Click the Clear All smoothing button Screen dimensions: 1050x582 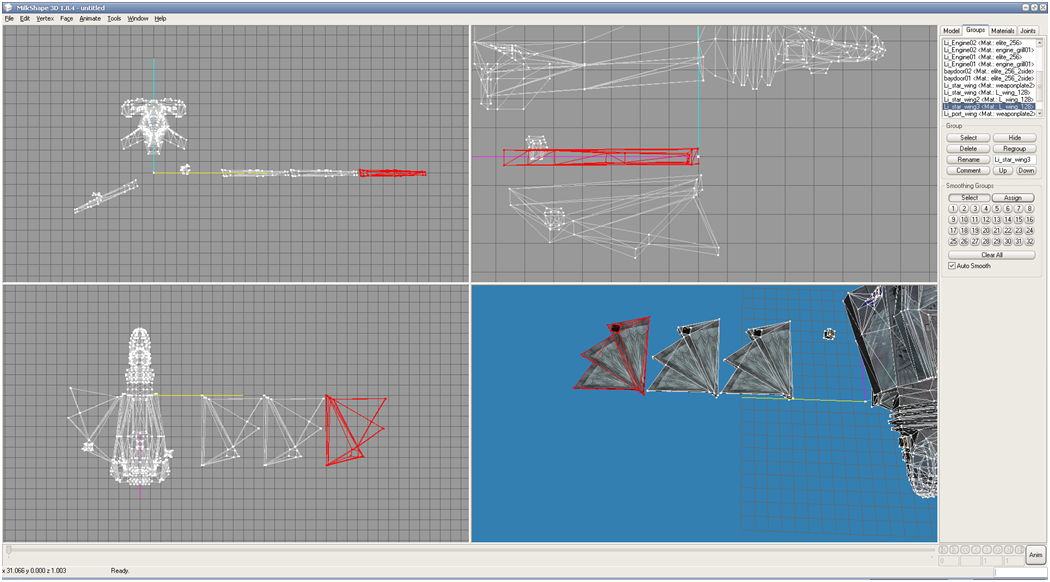[x=992, y=255]
